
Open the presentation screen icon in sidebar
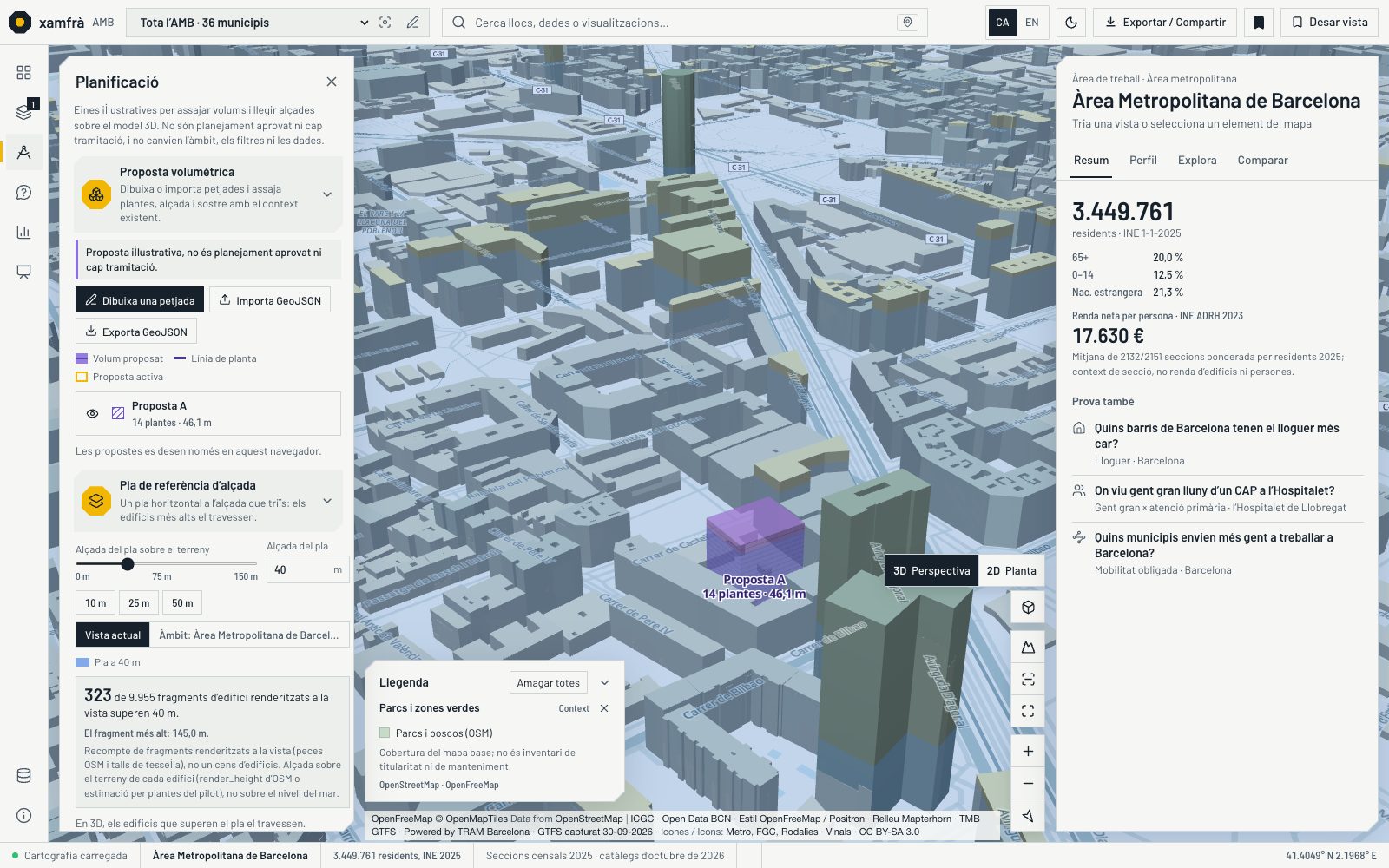point(23,272)
